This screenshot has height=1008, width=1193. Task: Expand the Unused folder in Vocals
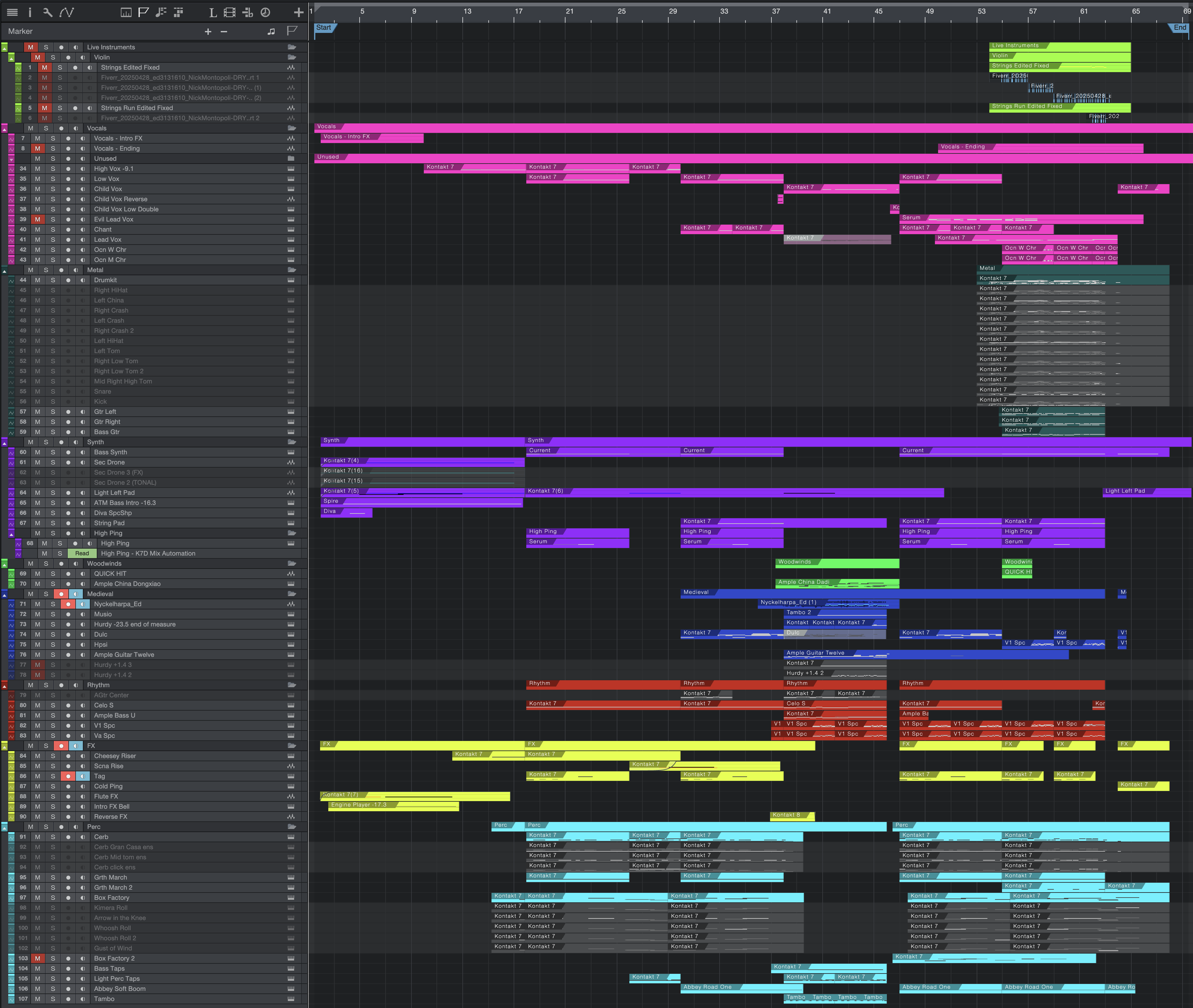11,159
